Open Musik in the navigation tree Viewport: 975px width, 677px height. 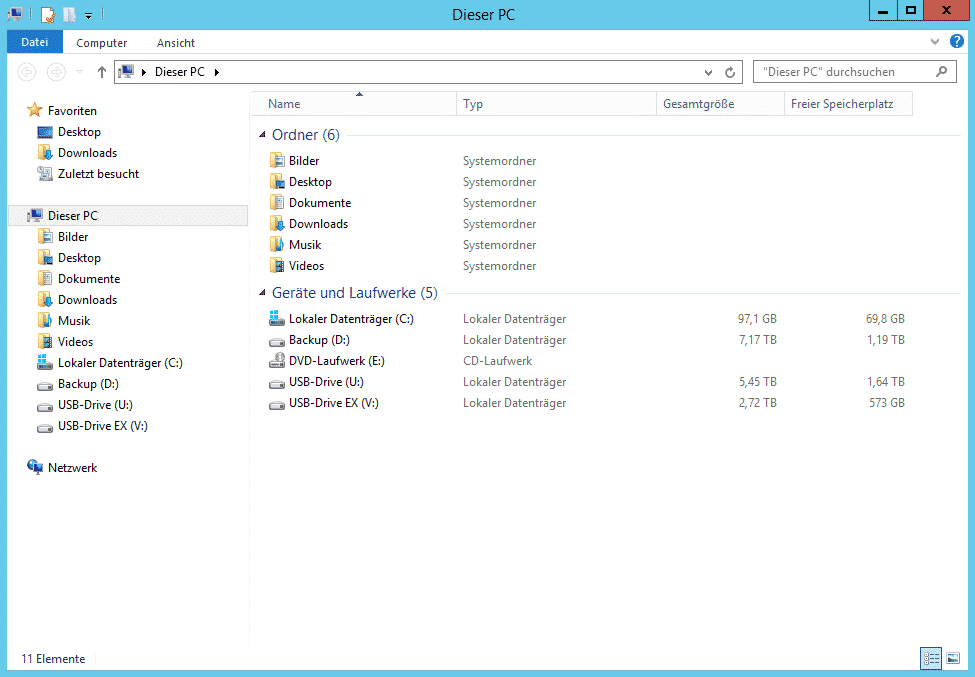[74, 321]
